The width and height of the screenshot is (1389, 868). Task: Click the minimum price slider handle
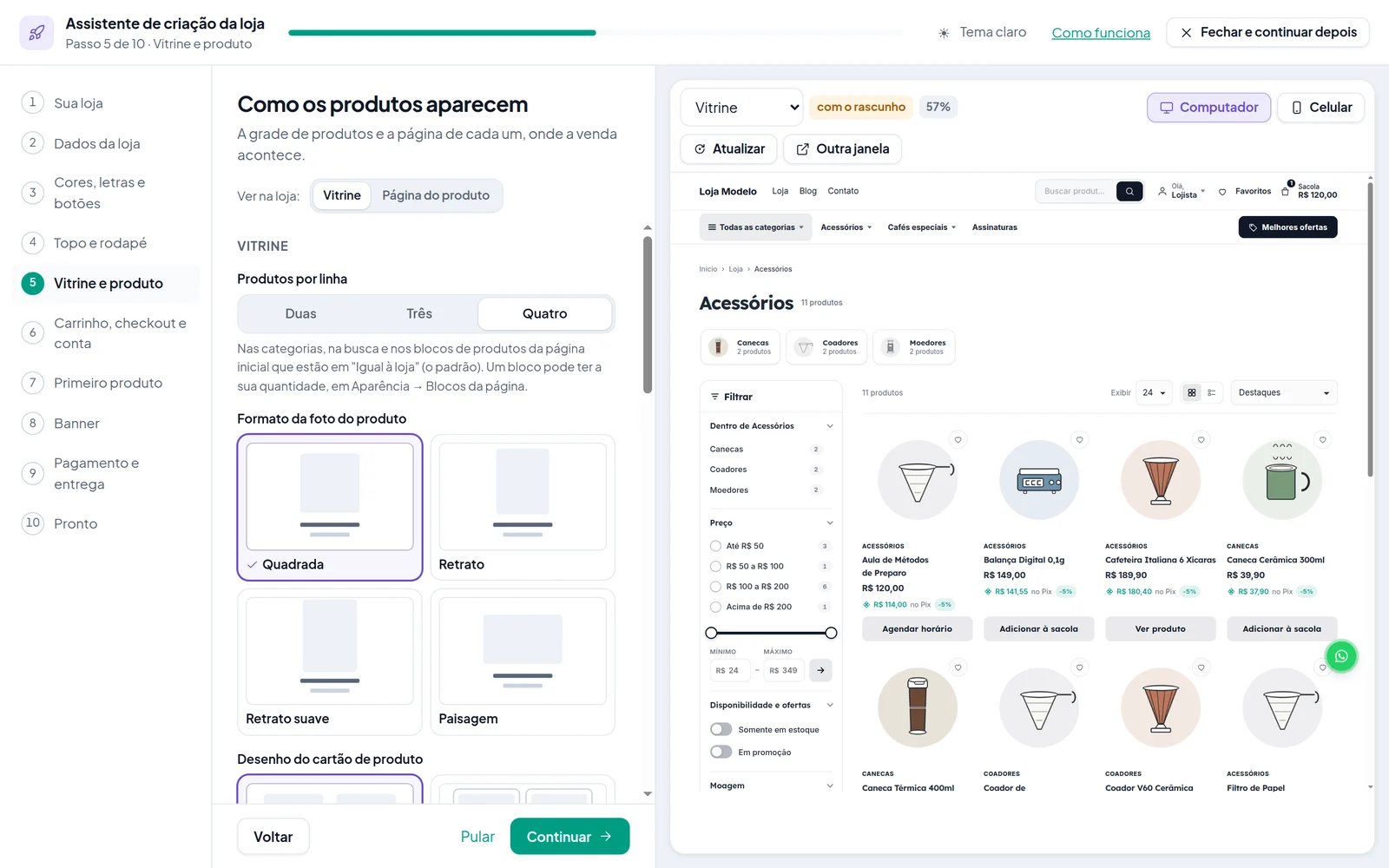coord(712,633)
